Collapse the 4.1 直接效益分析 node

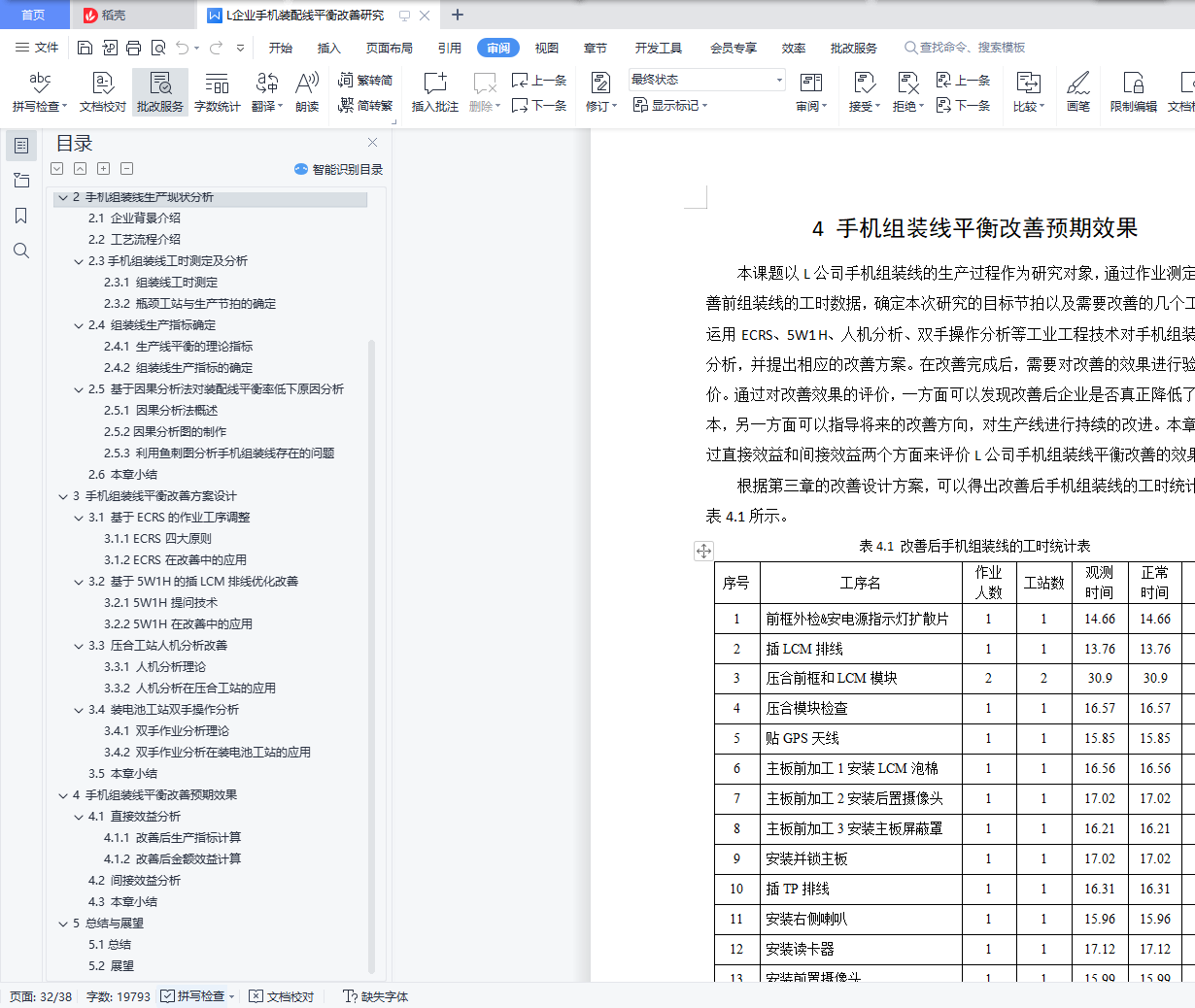tap(79, 817)
